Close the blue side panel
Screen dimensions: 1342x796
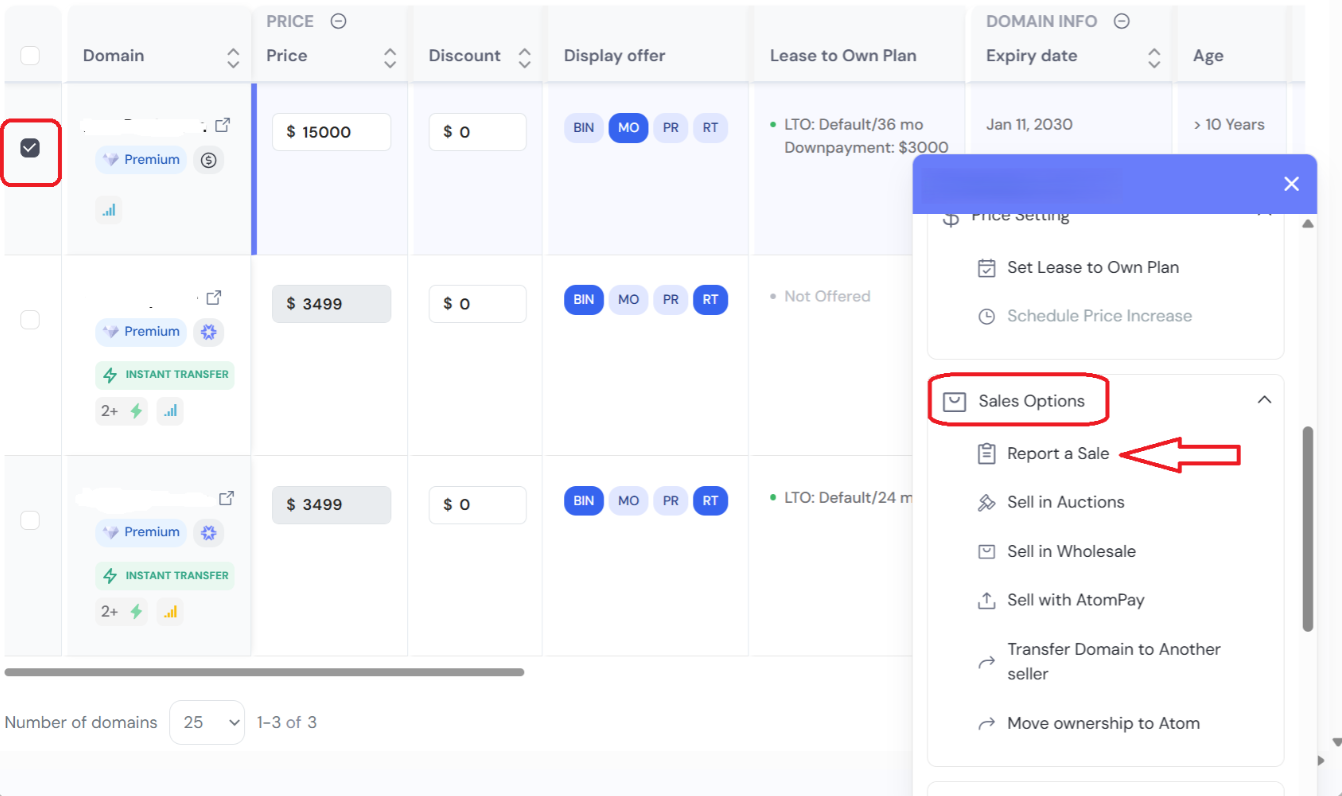[1291, 184]
